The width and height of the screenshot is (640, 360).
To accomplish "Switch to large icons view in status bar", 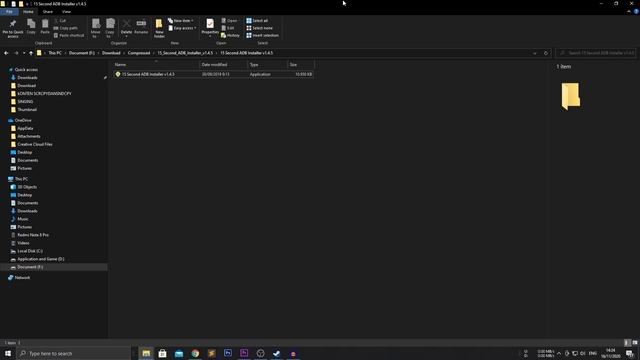I will point(635,343).
